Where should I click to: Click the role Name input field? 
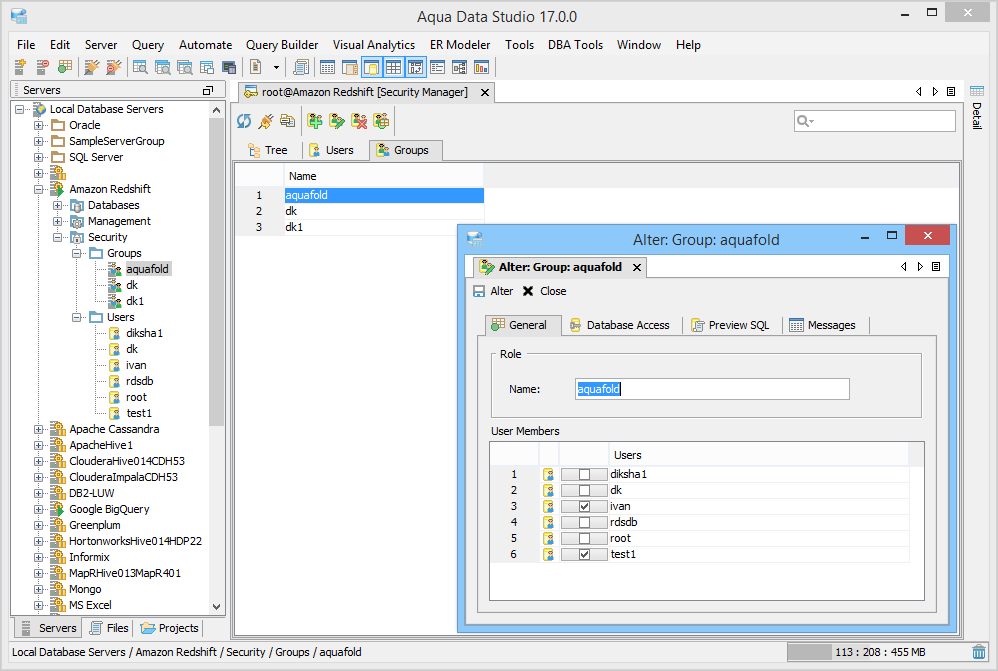point(712,389)
